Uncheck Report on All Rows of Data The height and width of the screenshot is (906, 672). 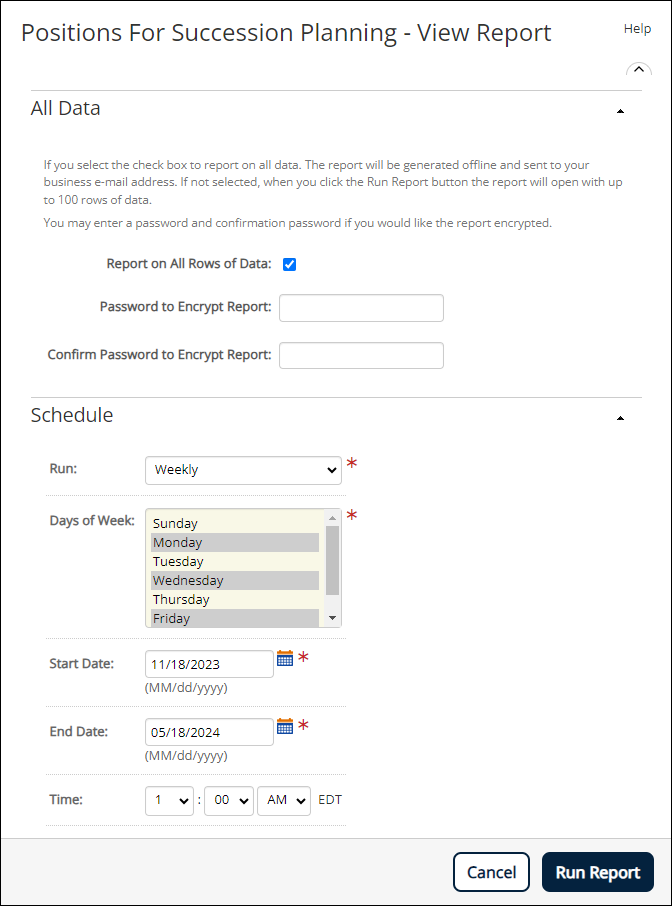coord(289,265)
